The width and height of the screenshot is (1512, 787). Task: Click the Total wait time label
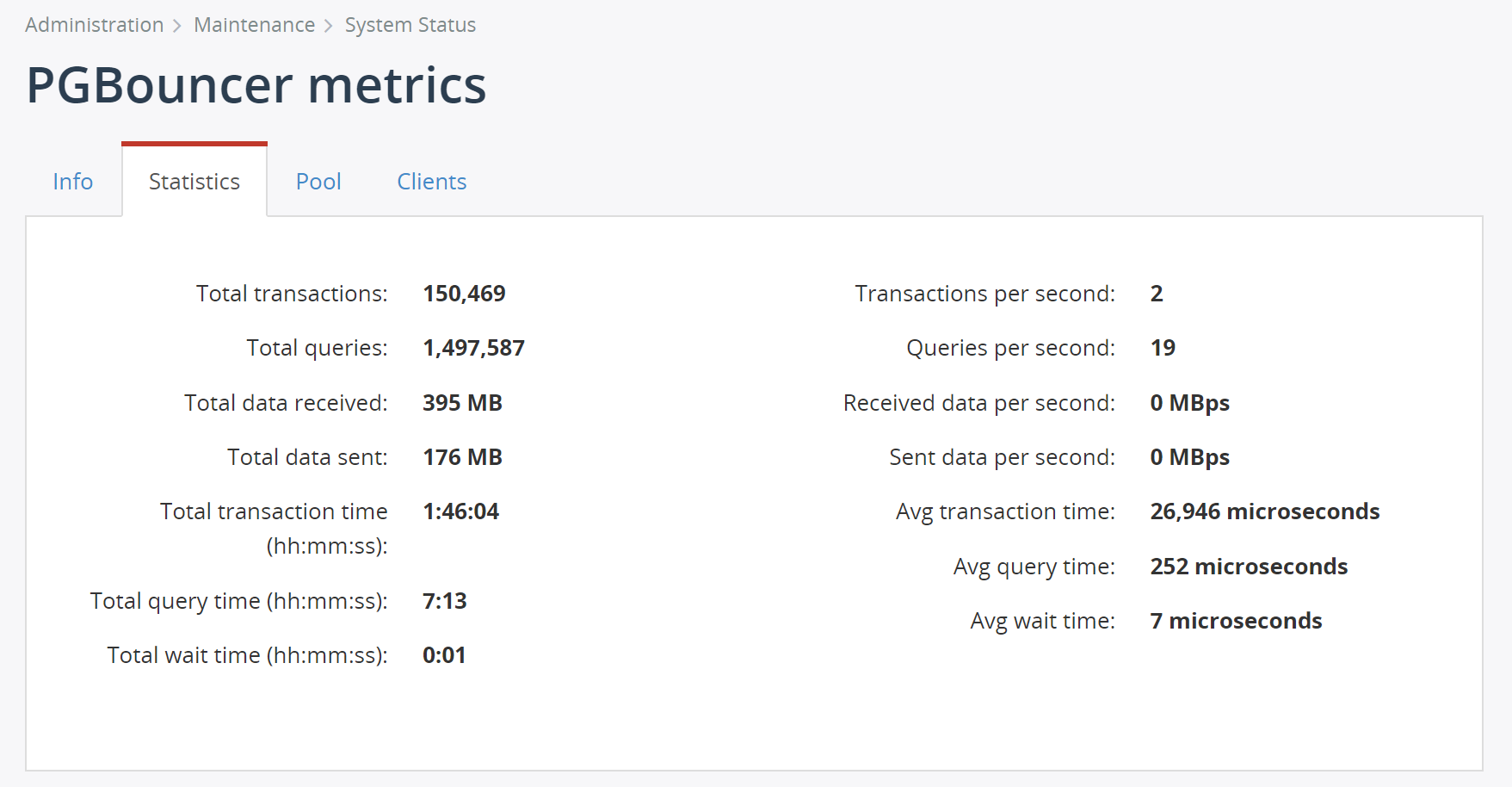pyautogui.click(x=248, y=655)
